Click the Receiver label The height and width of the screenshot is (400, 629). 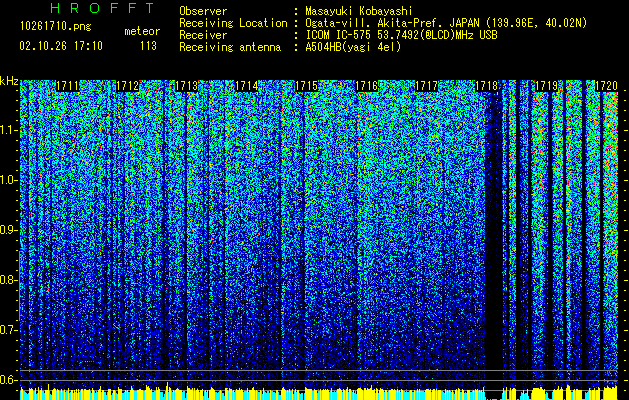coord(203,35)
